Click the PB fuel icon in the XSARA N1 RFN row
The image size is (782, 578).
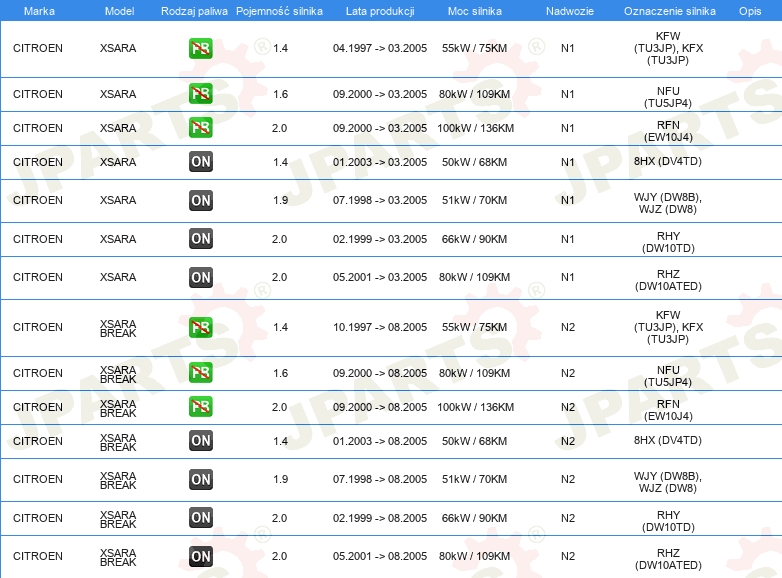(x=200, y=128)
